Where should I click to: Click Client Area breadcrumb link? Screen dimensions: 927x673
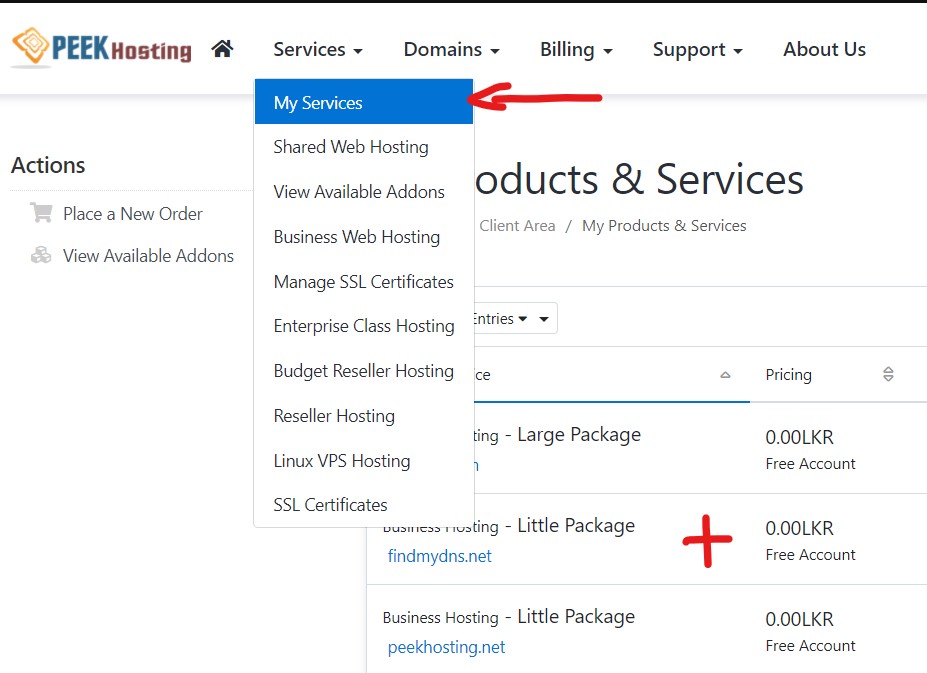click(517, 226)
